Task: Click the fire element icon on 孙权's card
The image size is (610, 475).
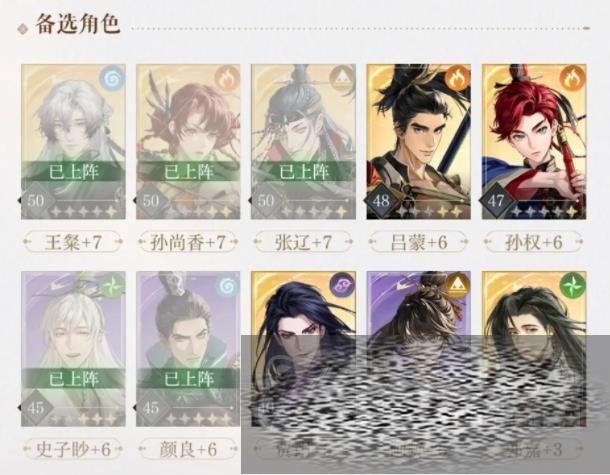Action: coord(572,79)
